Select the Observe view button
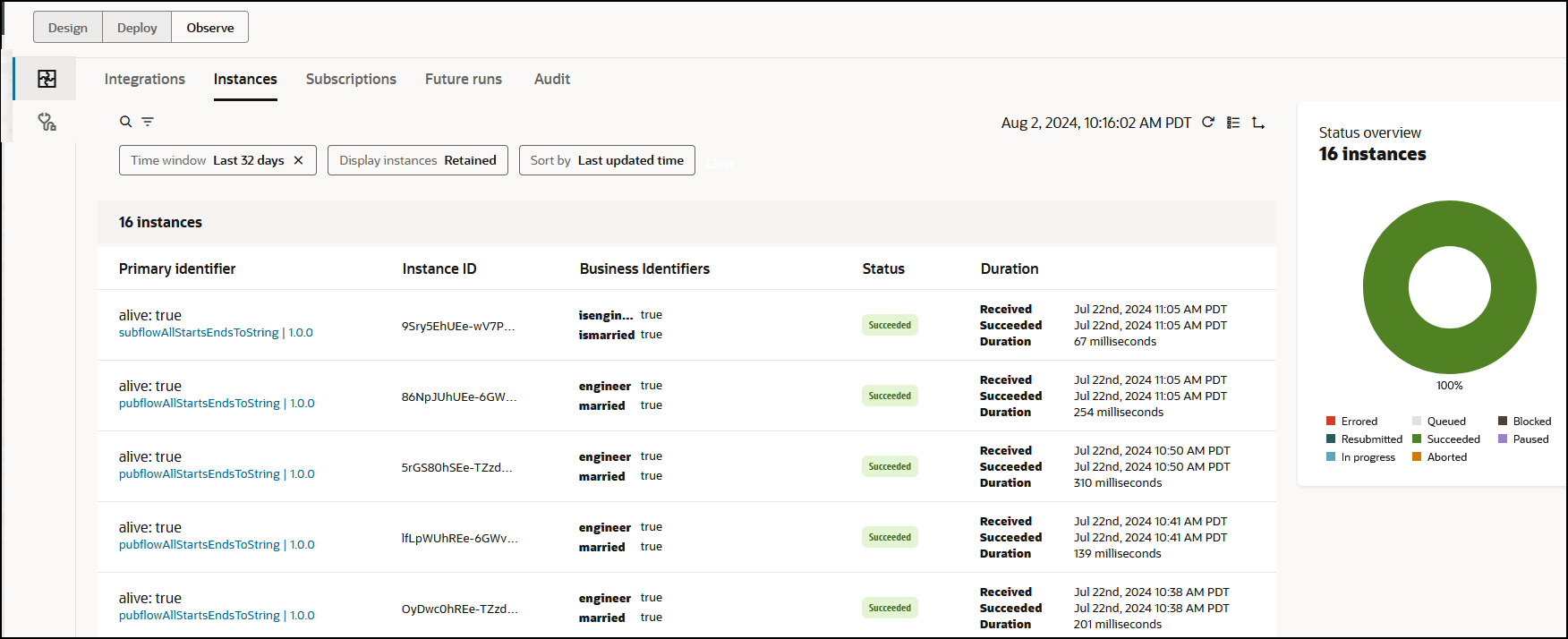Screen dimensions: 1568x639 tap(210, 28)
